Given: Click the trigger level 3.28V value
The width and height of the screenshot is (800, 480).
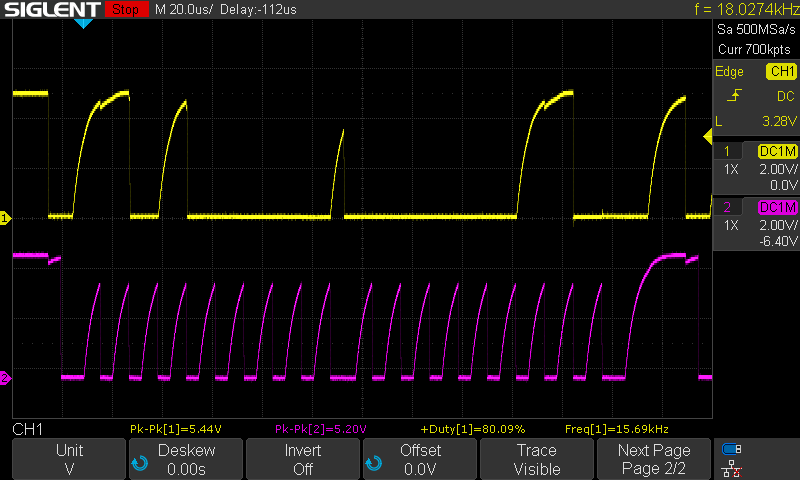Looking at the screenshot, I should click(779, 121).
